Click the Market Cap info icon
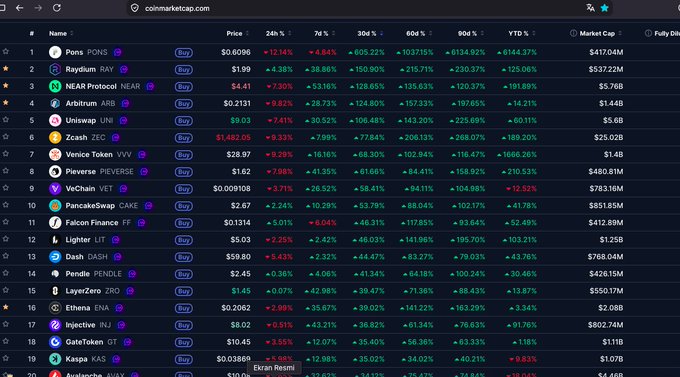 573,33
